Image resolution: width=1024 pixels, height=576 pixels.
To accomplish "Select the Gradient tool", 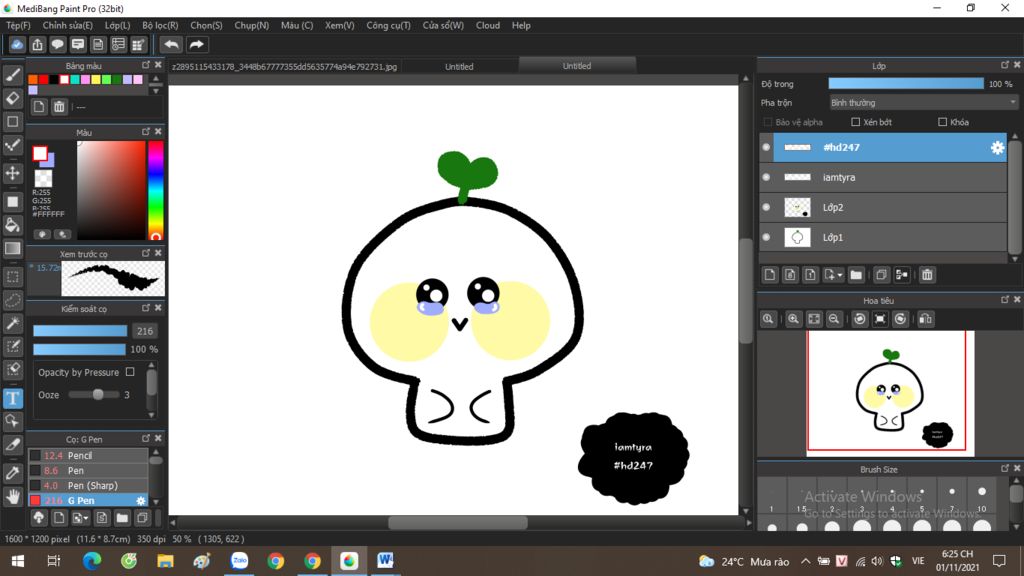I will click(12, 249).
